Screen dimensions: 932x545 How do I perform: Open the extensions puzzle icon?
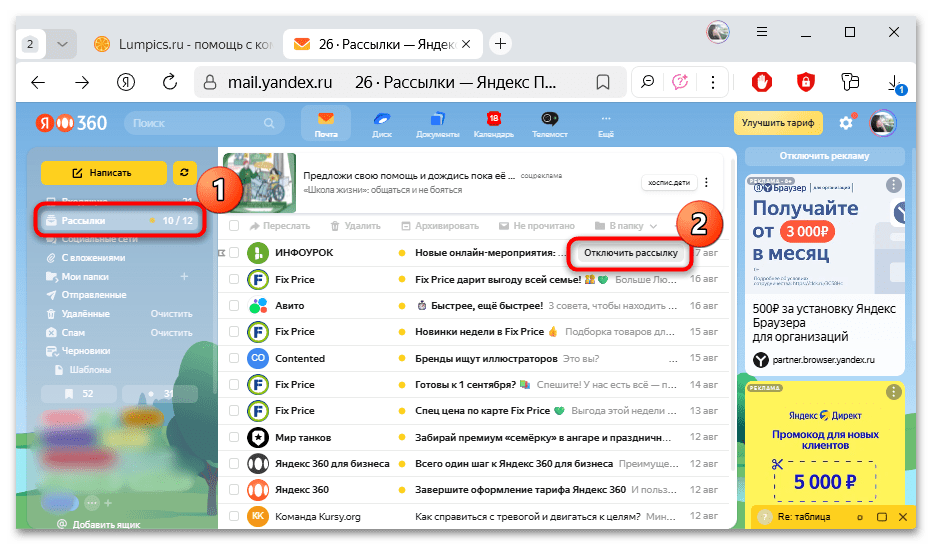(x=850, y=82)
